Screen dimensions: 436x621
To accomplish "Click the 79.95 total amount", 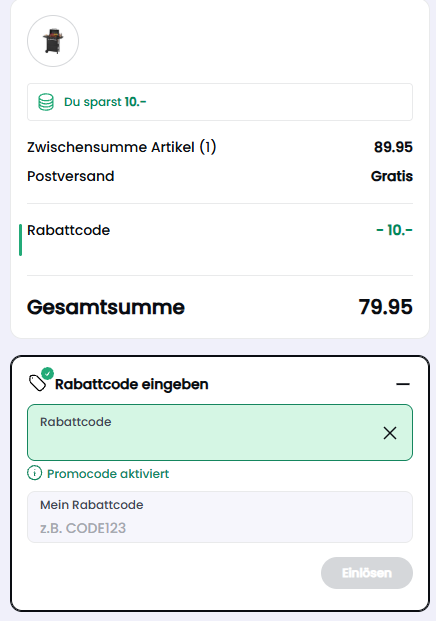I will pyautogui.click(x=385, y=307).
